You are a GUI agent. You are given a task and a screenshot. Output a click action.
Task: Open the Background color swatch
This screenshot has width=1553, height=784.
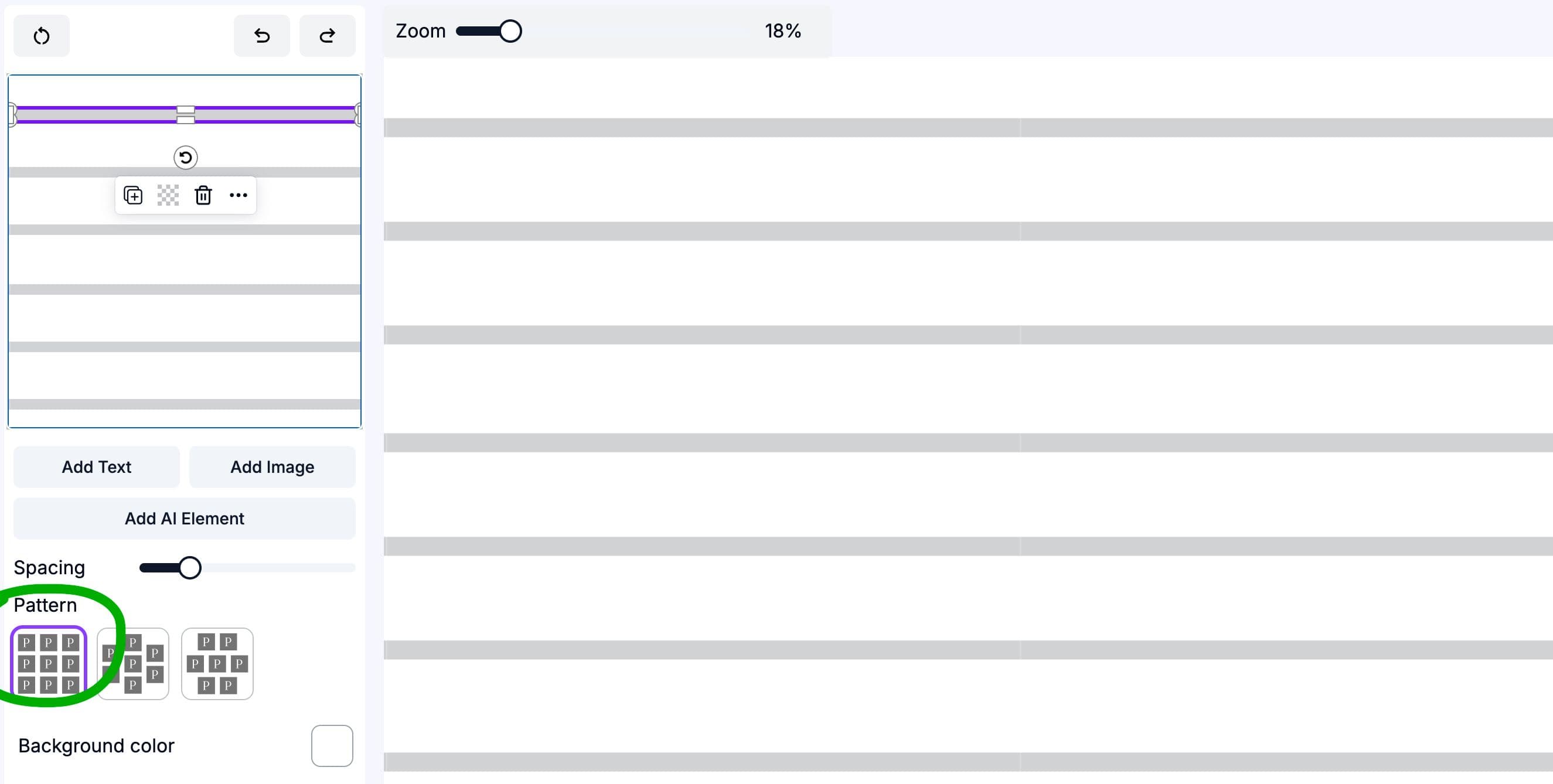(332, 745)
